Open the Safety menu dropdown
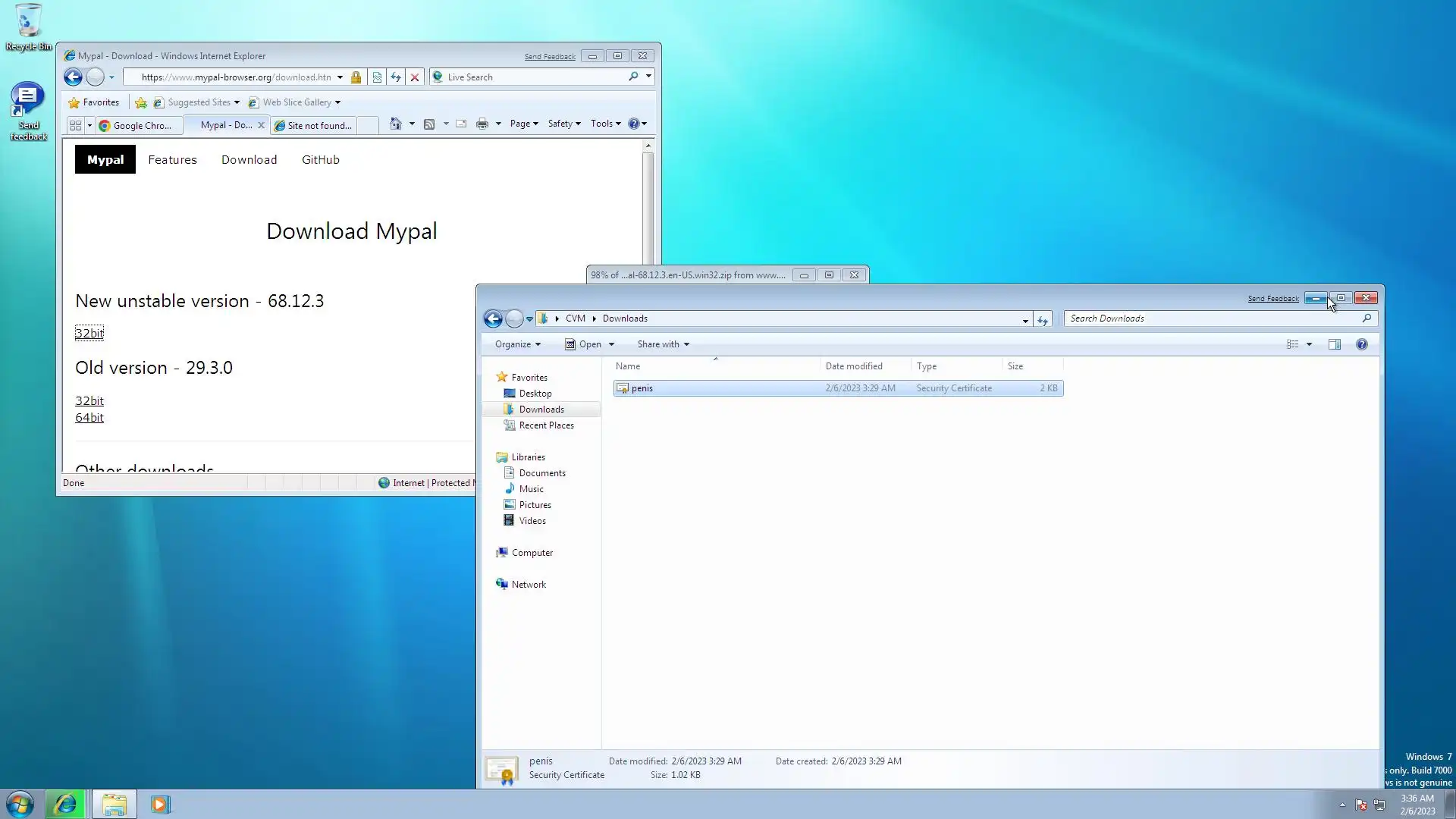The image size is (1456, 819). [x=563, y=124]
